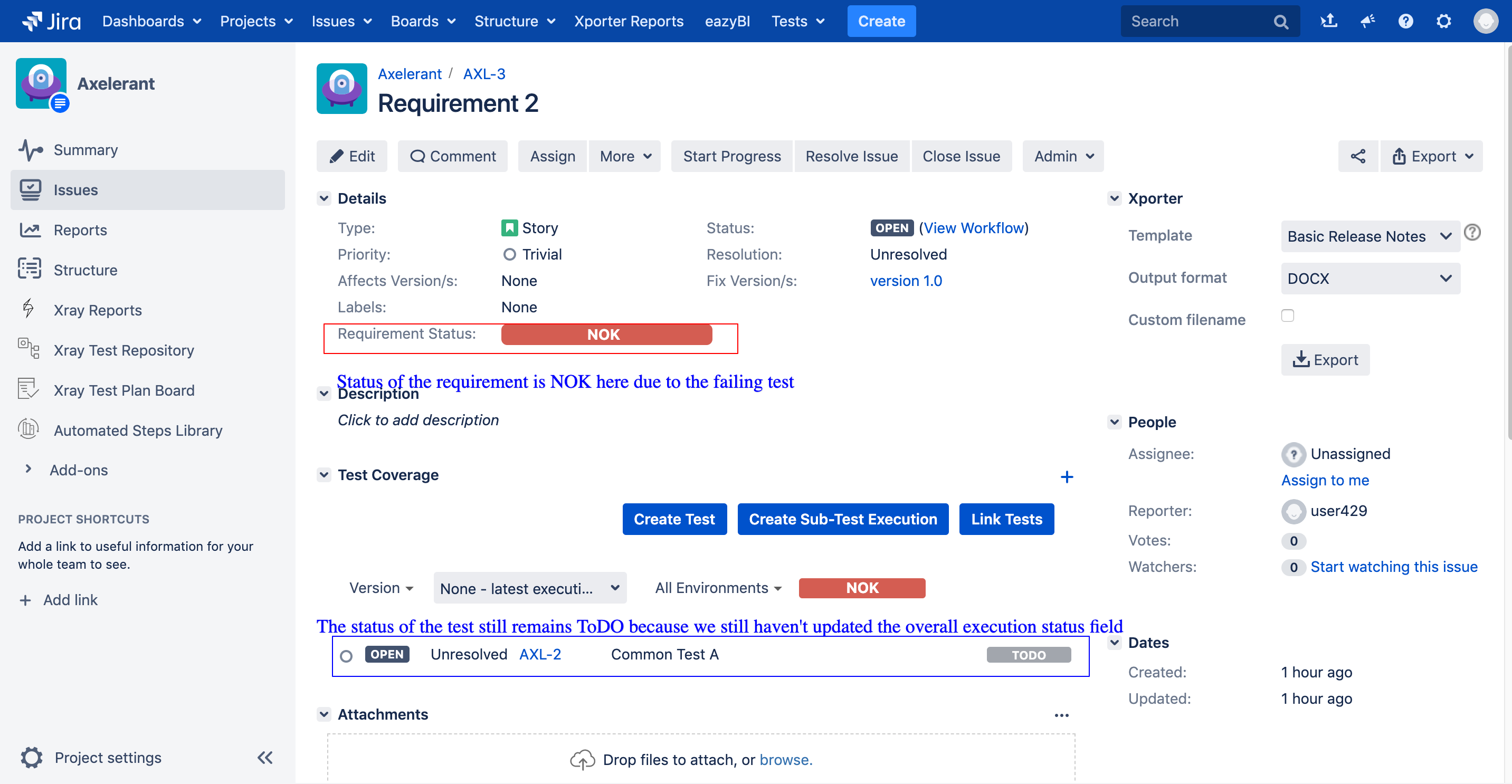Open the Xray Test Plan Board
Viewport: 1512px width, 784px height.
coord(125,390)
